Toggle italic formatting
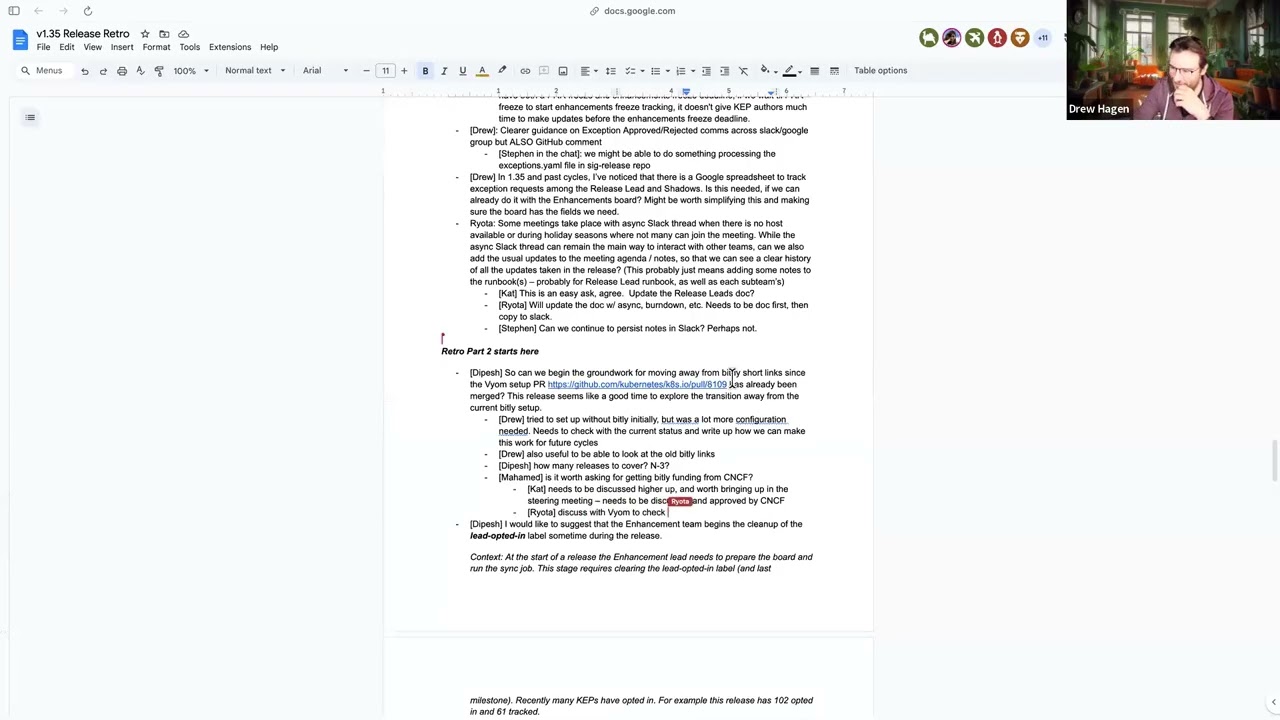1280x720 pixels. (444, 71)
